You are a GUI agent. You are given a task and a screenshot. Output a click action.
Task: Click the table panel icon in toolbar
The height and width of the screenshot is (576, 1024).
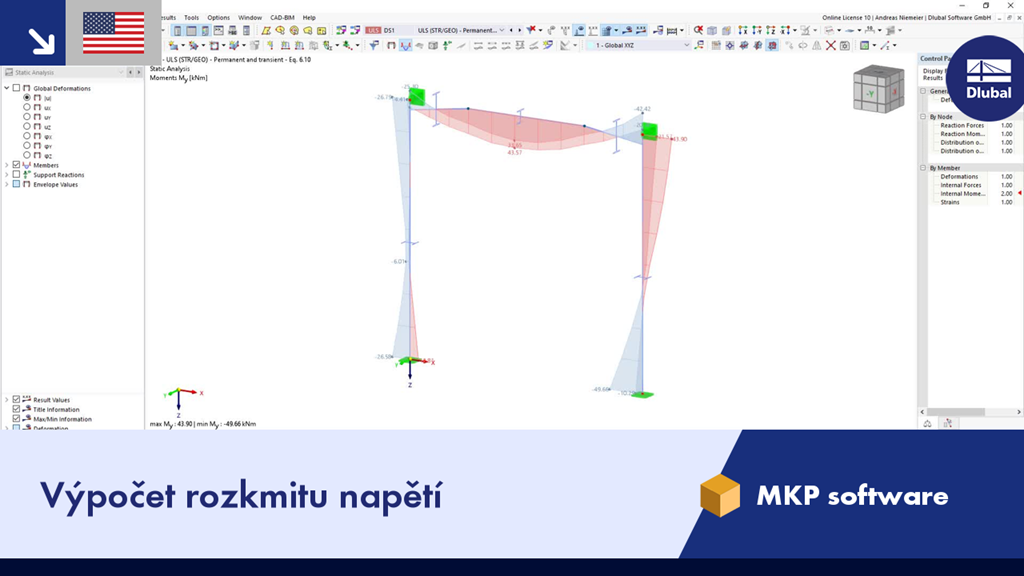[x=191, y=30]
